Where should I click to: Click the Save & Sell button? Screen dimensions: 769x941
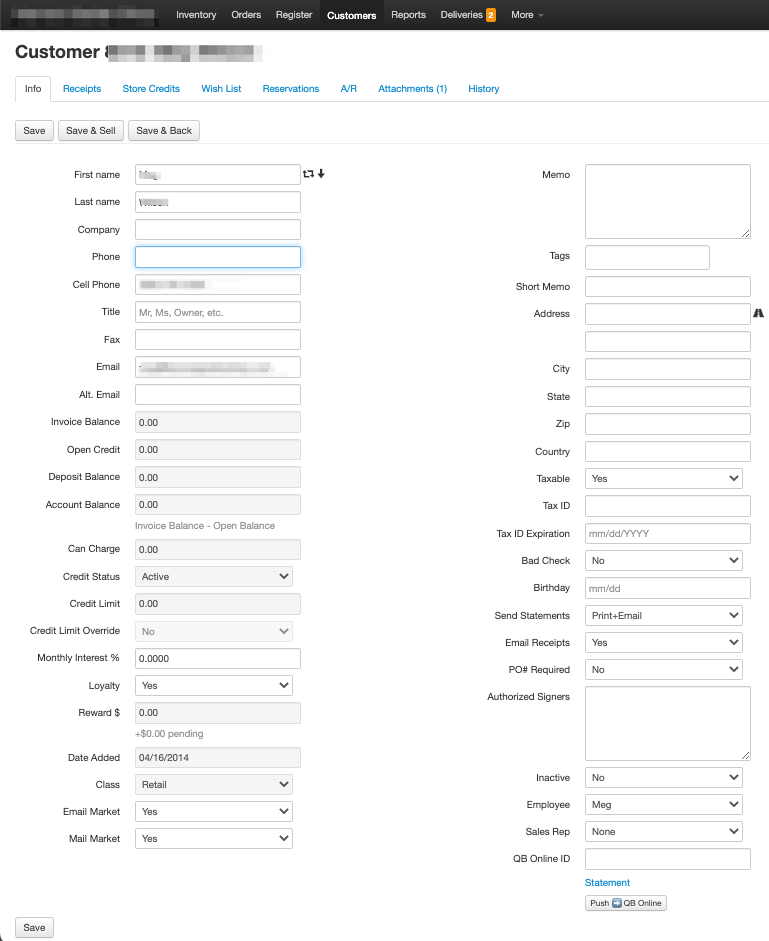(x=90, y=131)
